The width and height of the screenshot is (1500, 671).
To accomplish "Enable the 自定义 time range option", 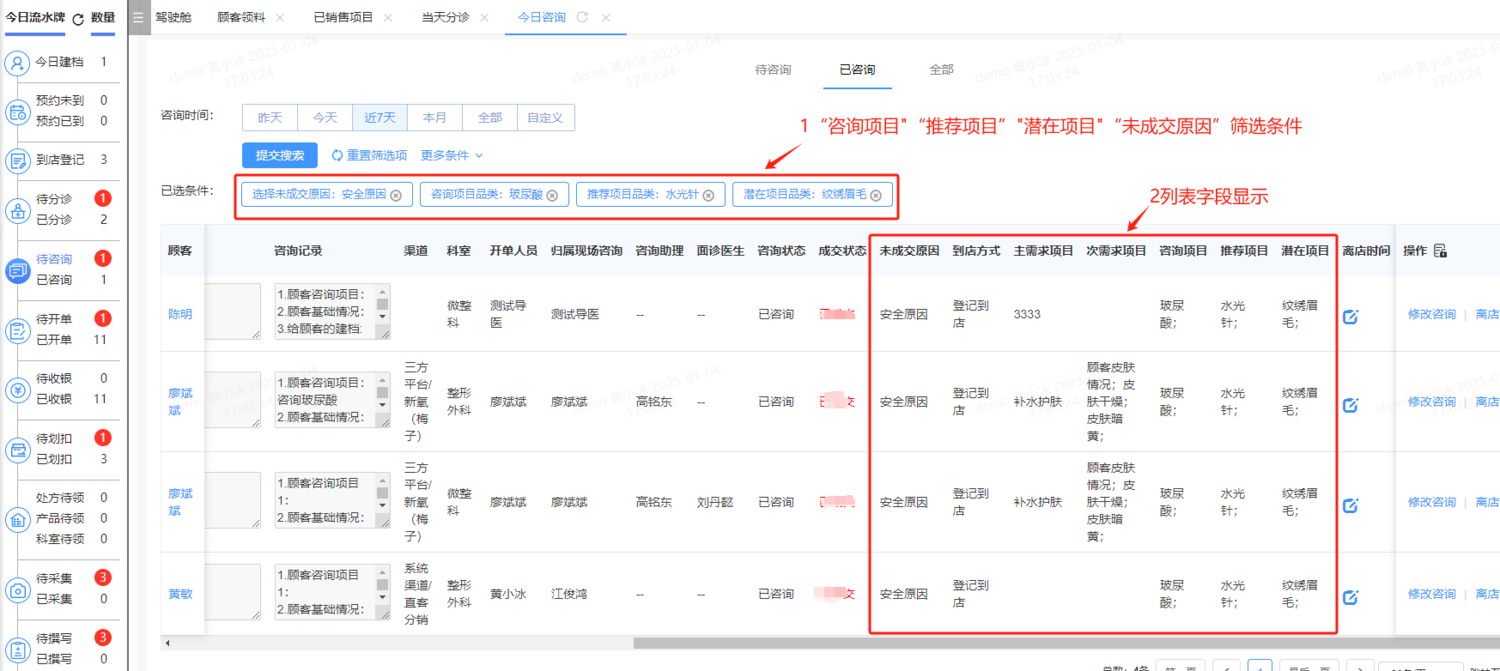I will 544,117.
